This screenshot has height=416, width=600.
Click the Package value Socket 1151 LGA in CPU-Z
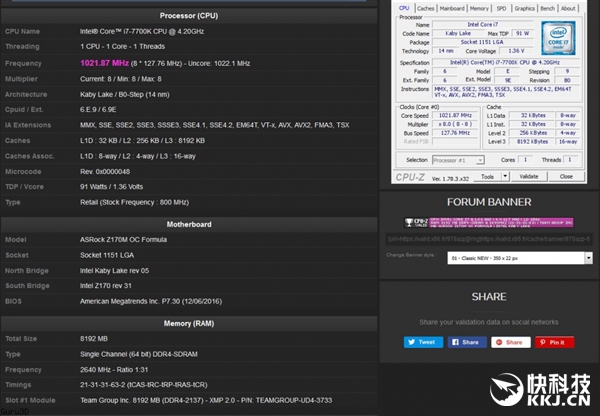point(482,42)
